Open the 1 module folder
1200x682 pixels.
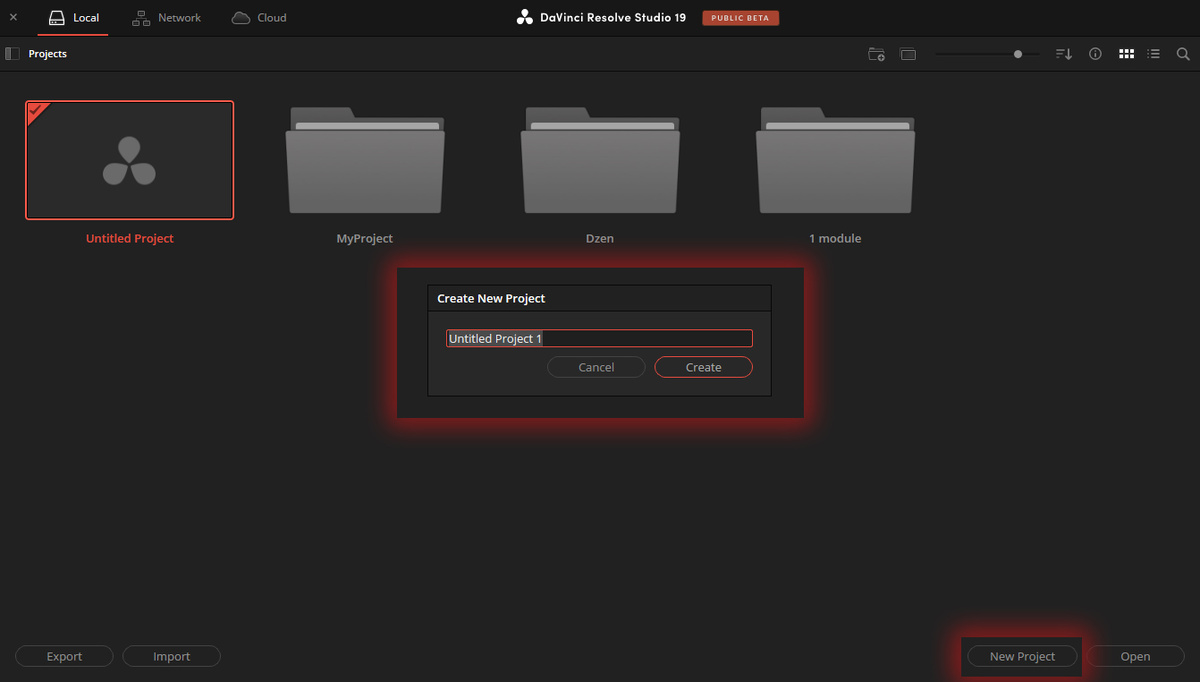835,160
